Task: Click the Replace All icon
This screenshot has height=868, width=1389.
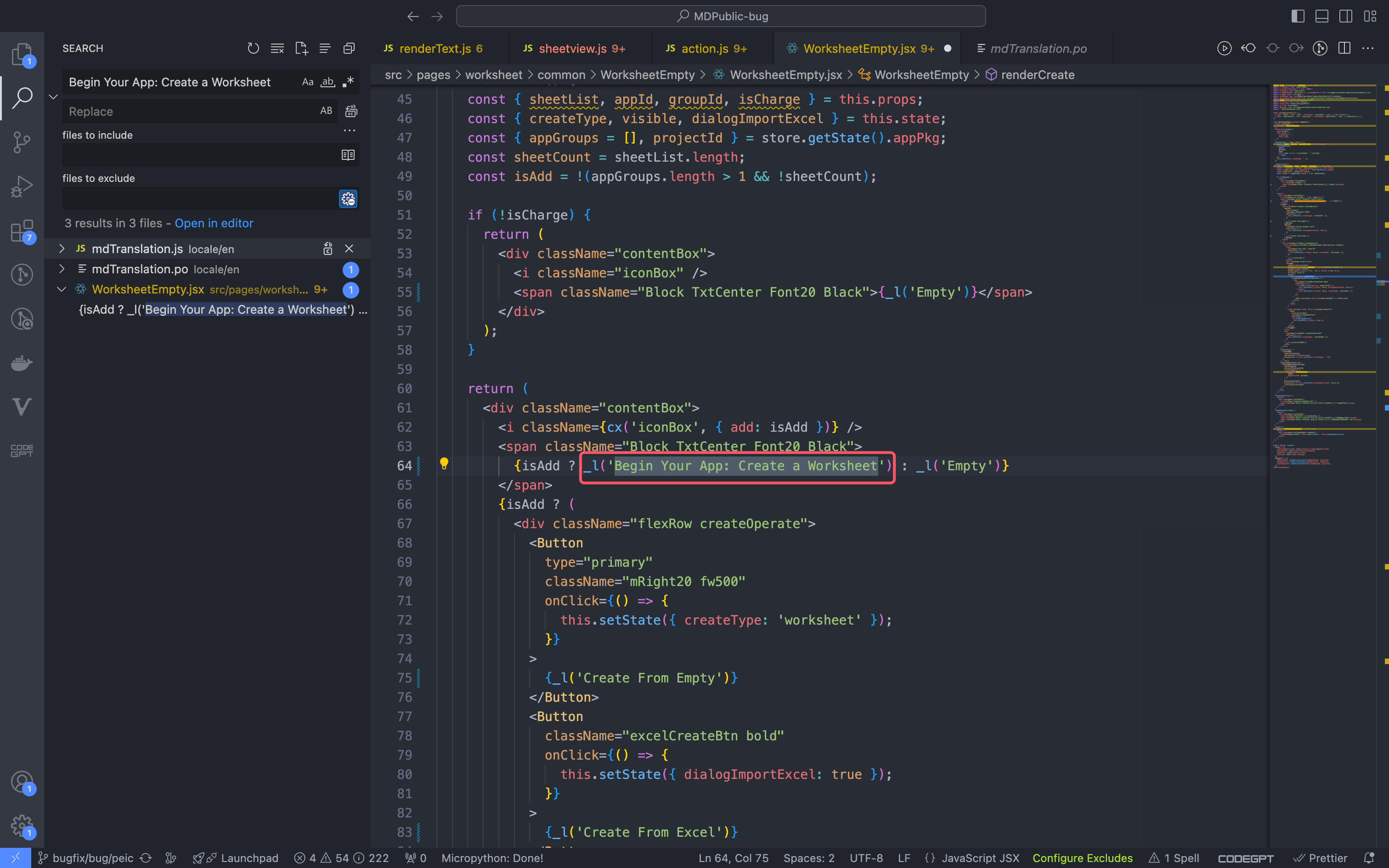Action: [351, 111]
